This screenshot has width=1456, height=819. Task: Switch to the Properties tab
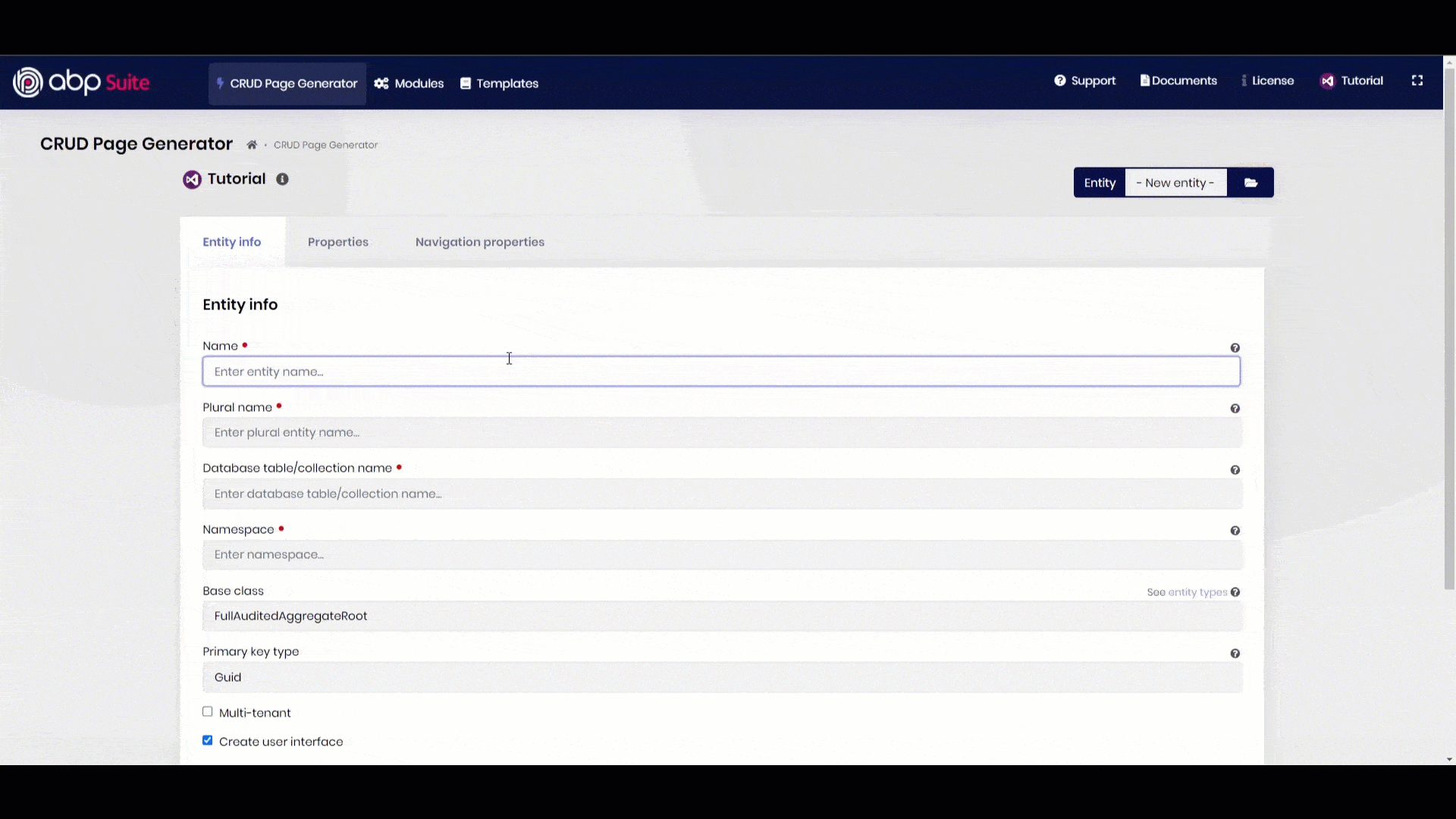(x=338, y=242)
